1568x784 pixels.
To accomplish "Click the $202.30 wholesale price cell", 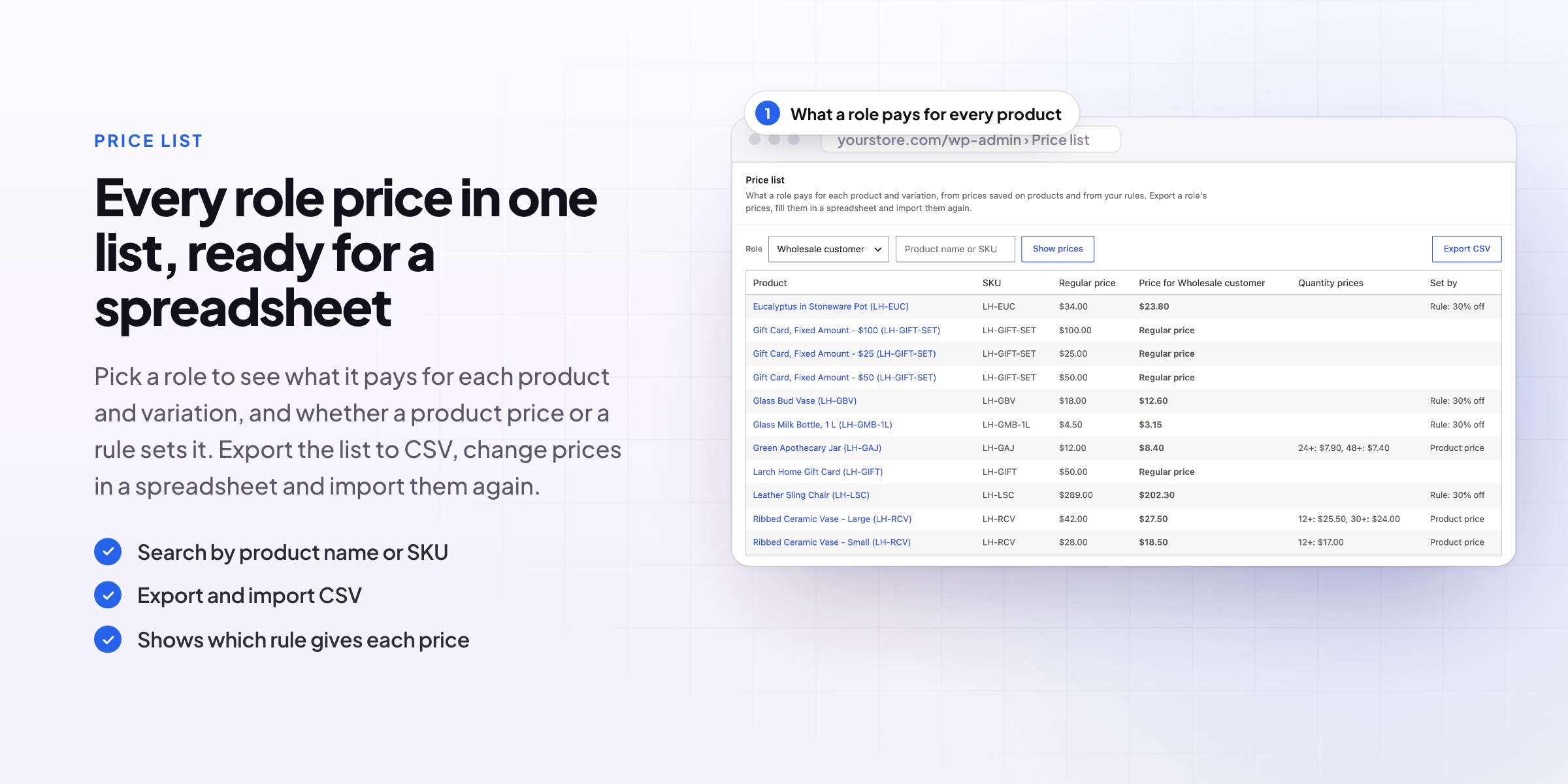I will click(1156, 495).
